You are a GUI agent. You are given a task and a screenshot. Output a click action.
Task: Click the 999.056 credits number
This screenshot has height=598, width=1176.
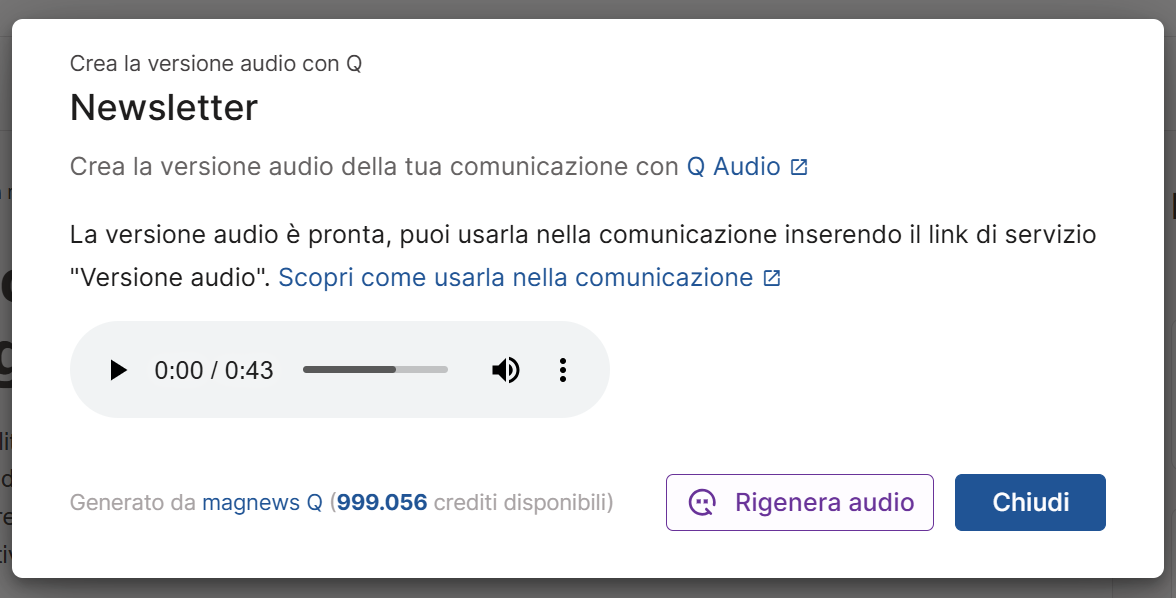382,502
